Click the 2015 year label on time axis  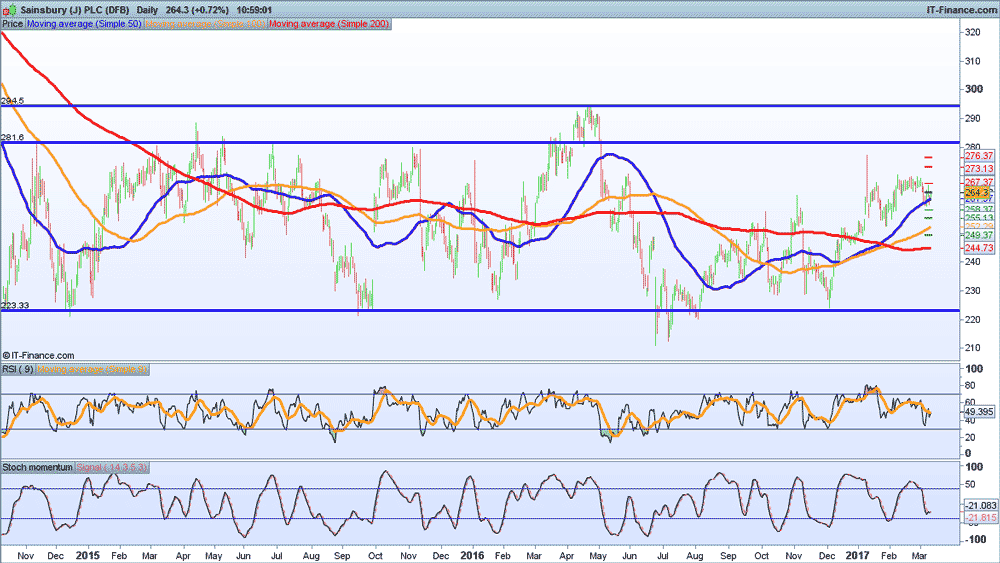(87, 555)
